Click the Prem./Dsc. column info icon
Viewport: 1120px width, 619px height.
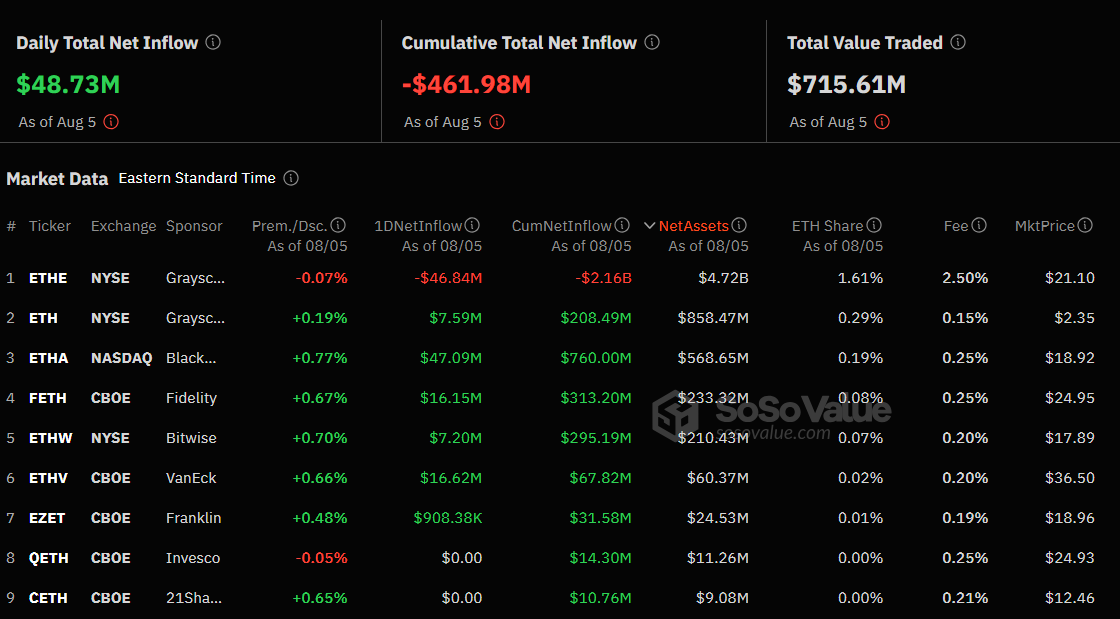pos(339,226)
